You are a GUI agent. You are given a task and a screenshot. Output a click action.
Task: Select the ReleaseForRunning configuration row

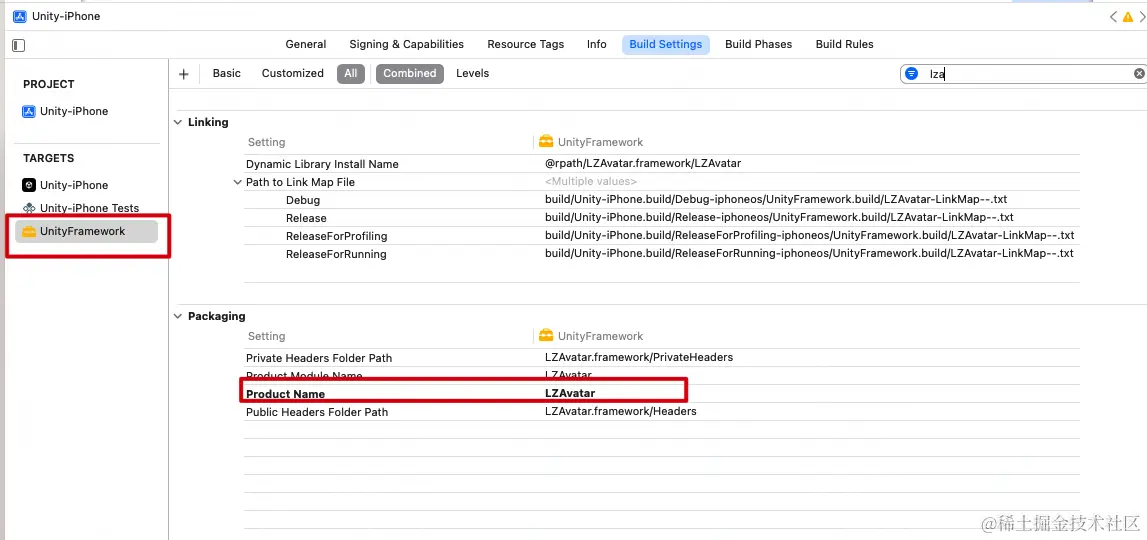(336, 255)
